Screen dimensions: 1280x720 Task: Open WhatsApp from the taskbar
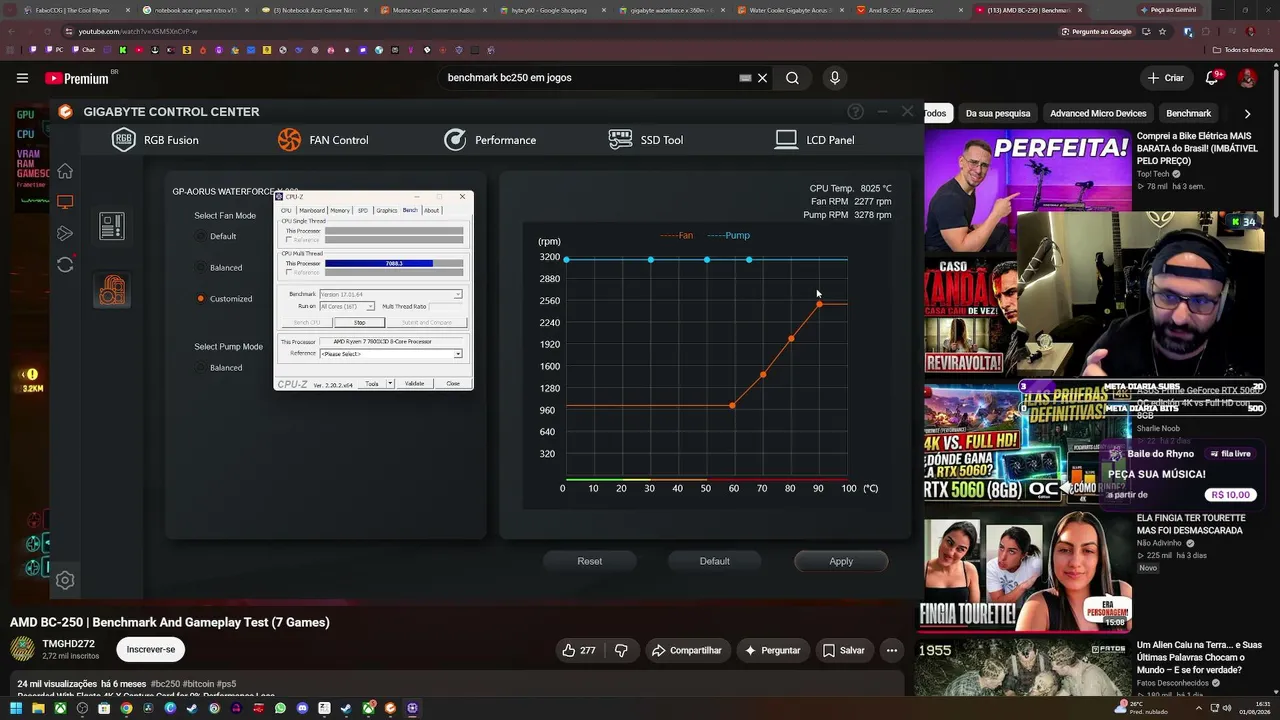(280, 709)
